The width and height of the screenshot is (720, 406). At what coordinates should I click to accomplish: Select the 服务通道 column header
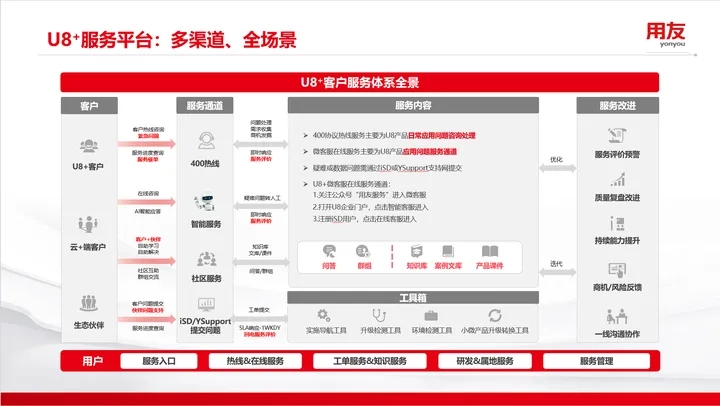205,106
